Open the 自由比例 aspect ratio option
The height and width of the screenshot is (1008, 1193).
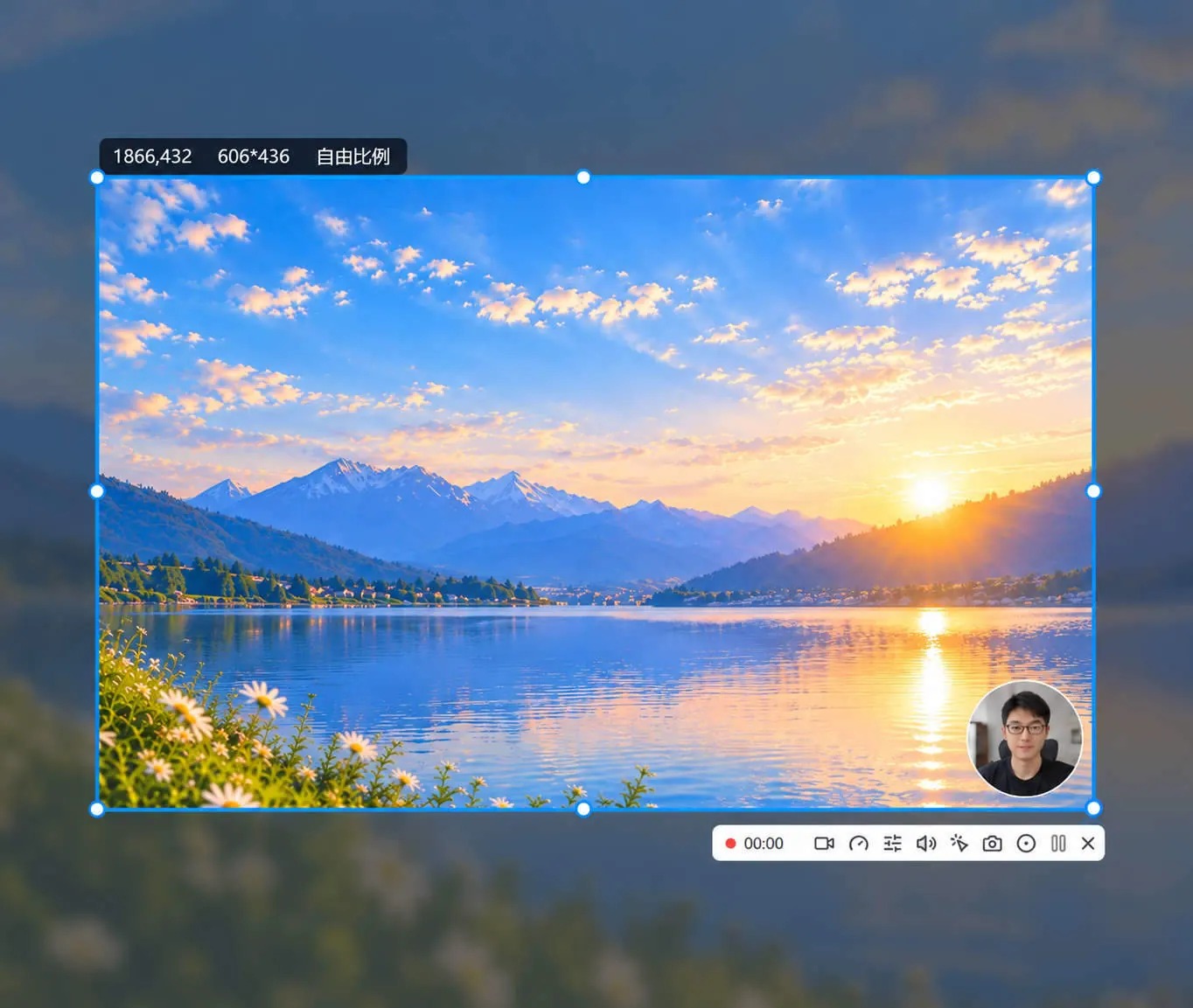click(353, 156)
